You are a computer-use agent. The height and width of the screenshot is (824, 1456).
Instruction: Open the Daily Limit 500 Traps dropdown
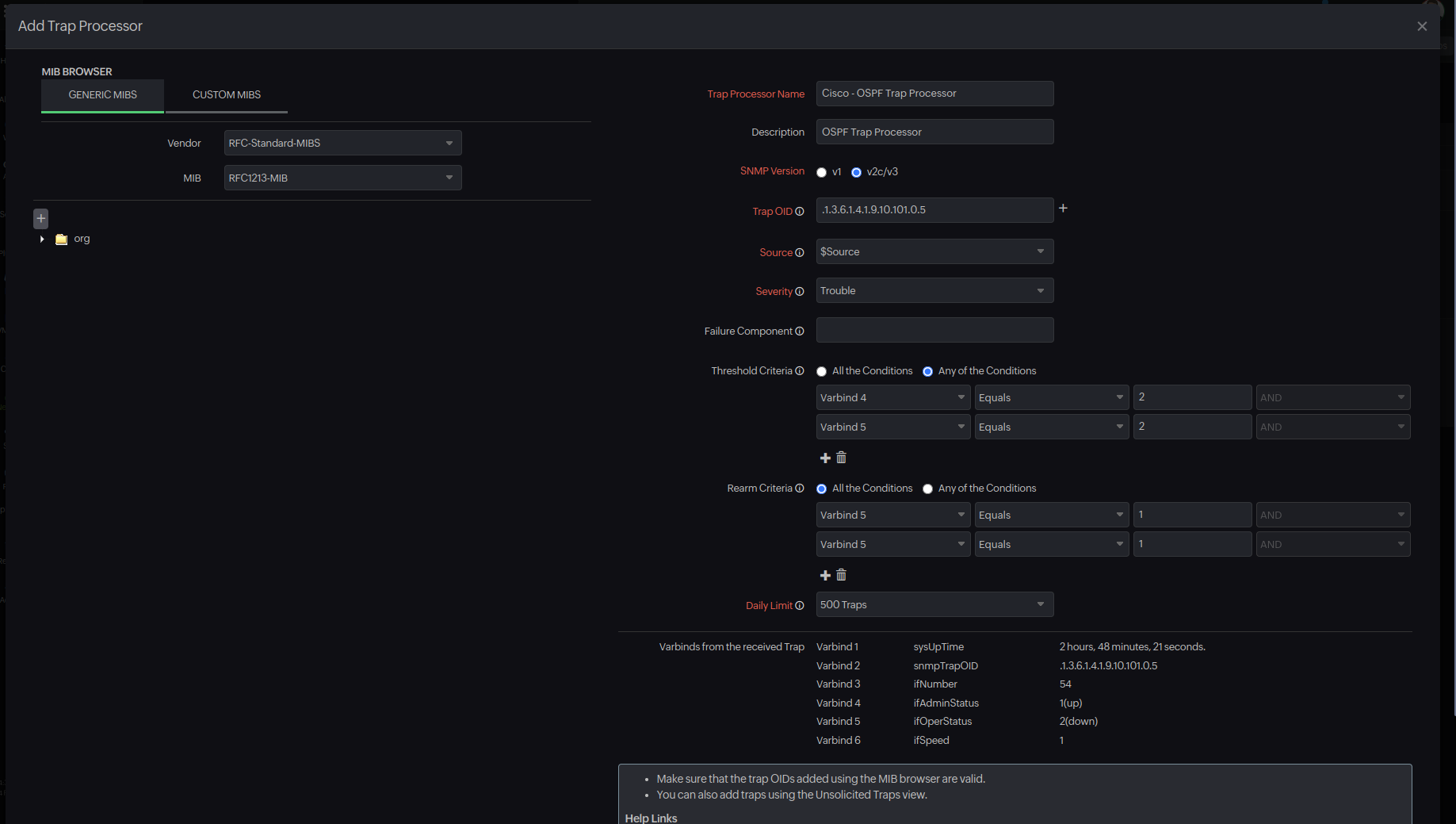(x=934, y=605)
